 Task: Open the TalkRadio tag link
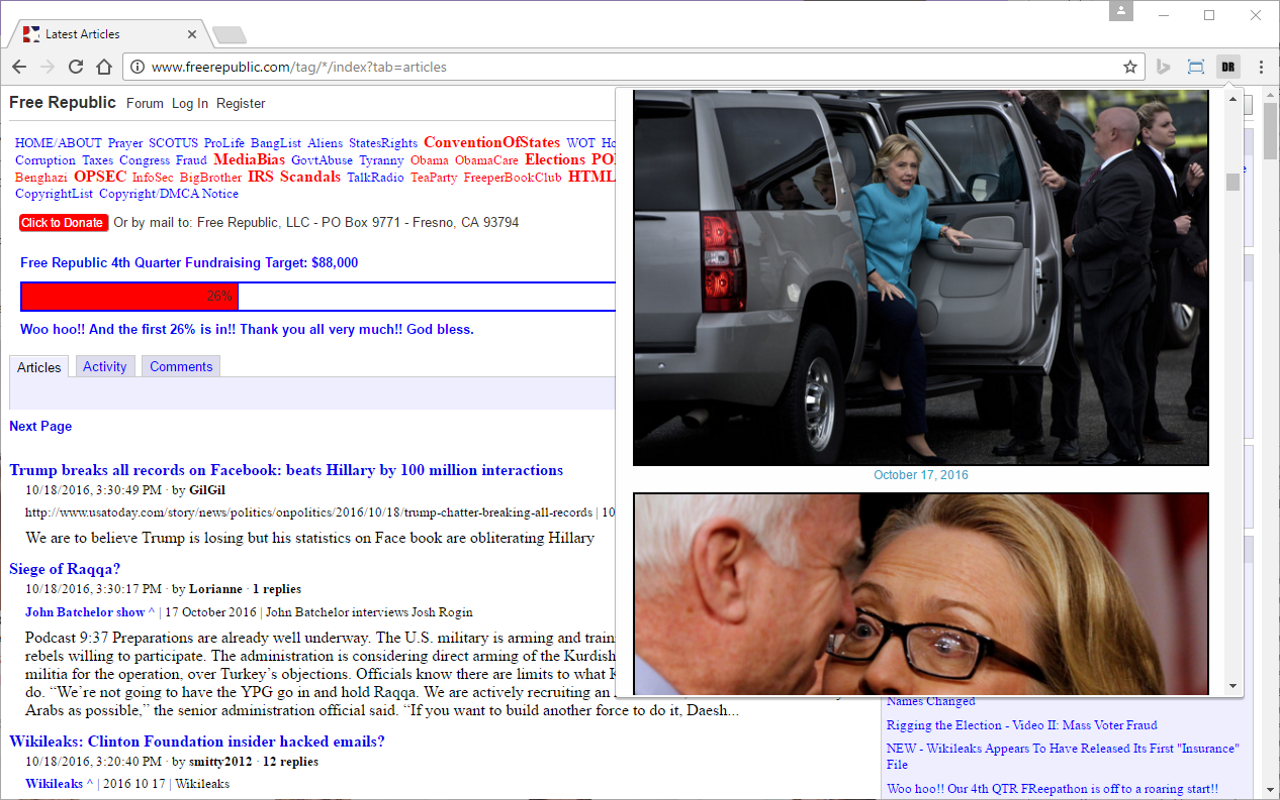tap(376, 177)
